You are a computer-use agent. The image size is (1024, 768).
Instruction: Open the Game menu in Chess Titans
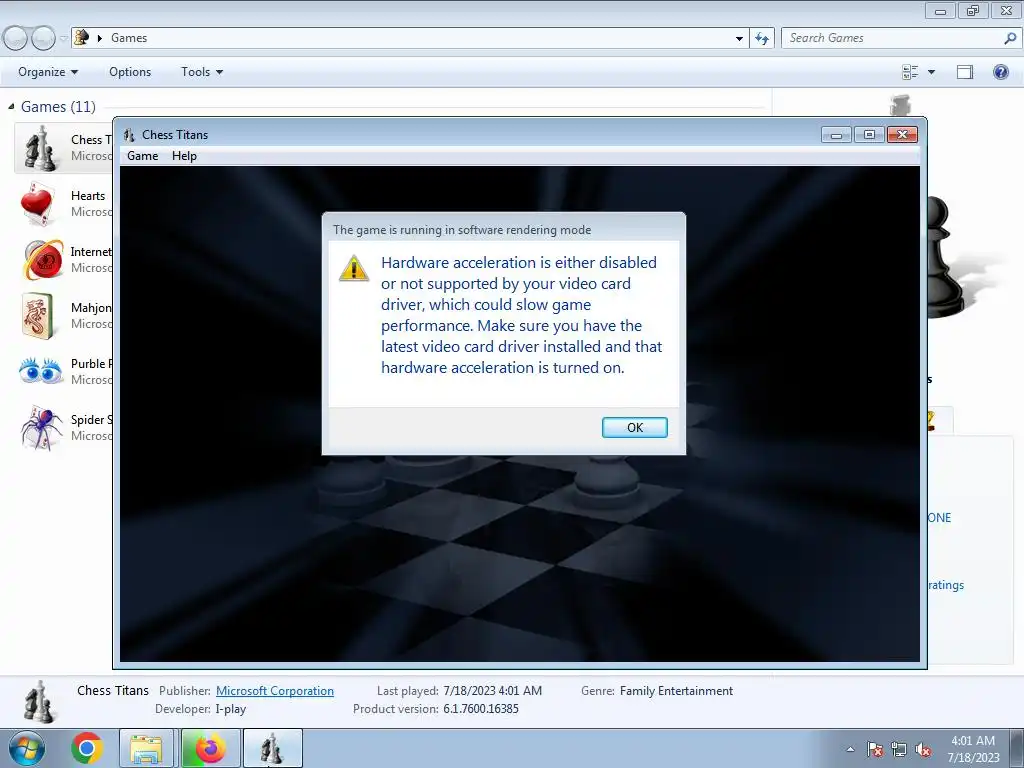(142, 155)
